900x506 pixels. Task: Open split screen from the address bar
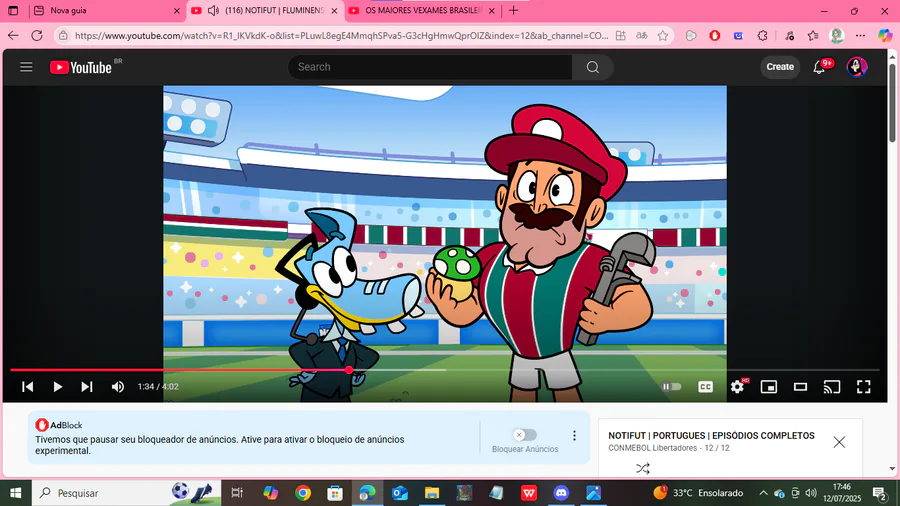[620, 36]
